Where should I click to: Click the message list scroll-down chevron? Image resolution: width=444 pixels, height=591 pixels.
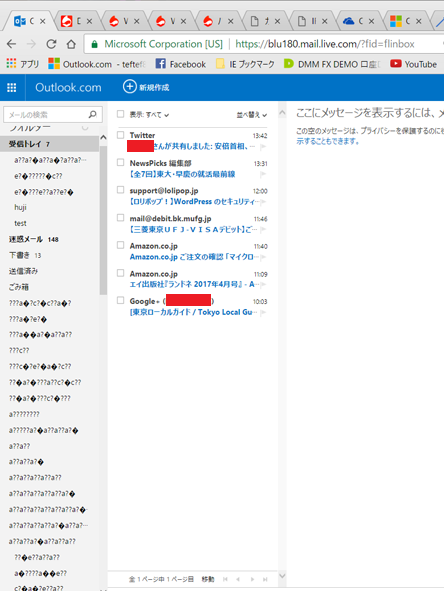tap(282, 576)
